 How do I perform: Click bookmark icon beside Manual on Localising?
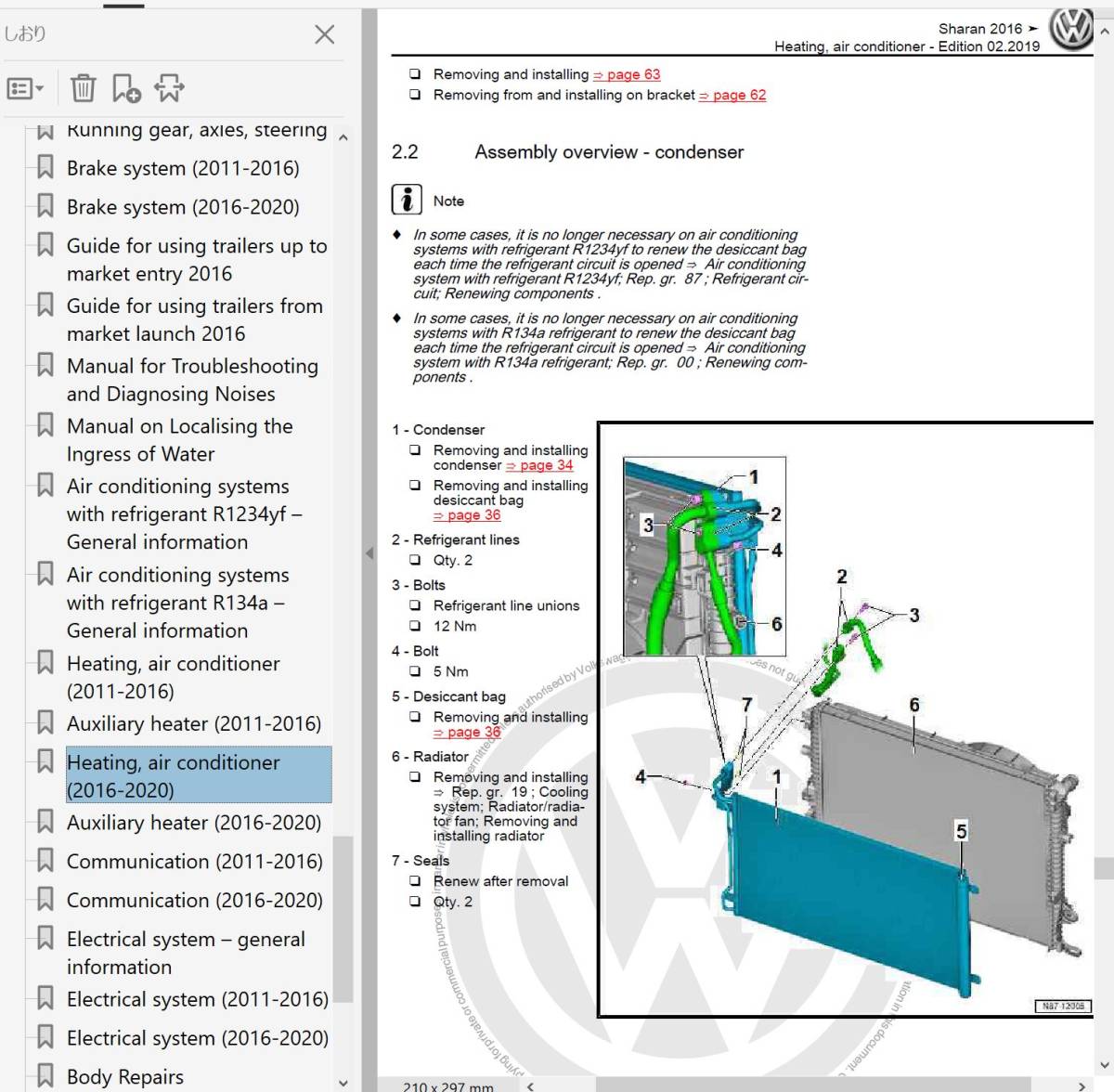(x=45, y=426)
